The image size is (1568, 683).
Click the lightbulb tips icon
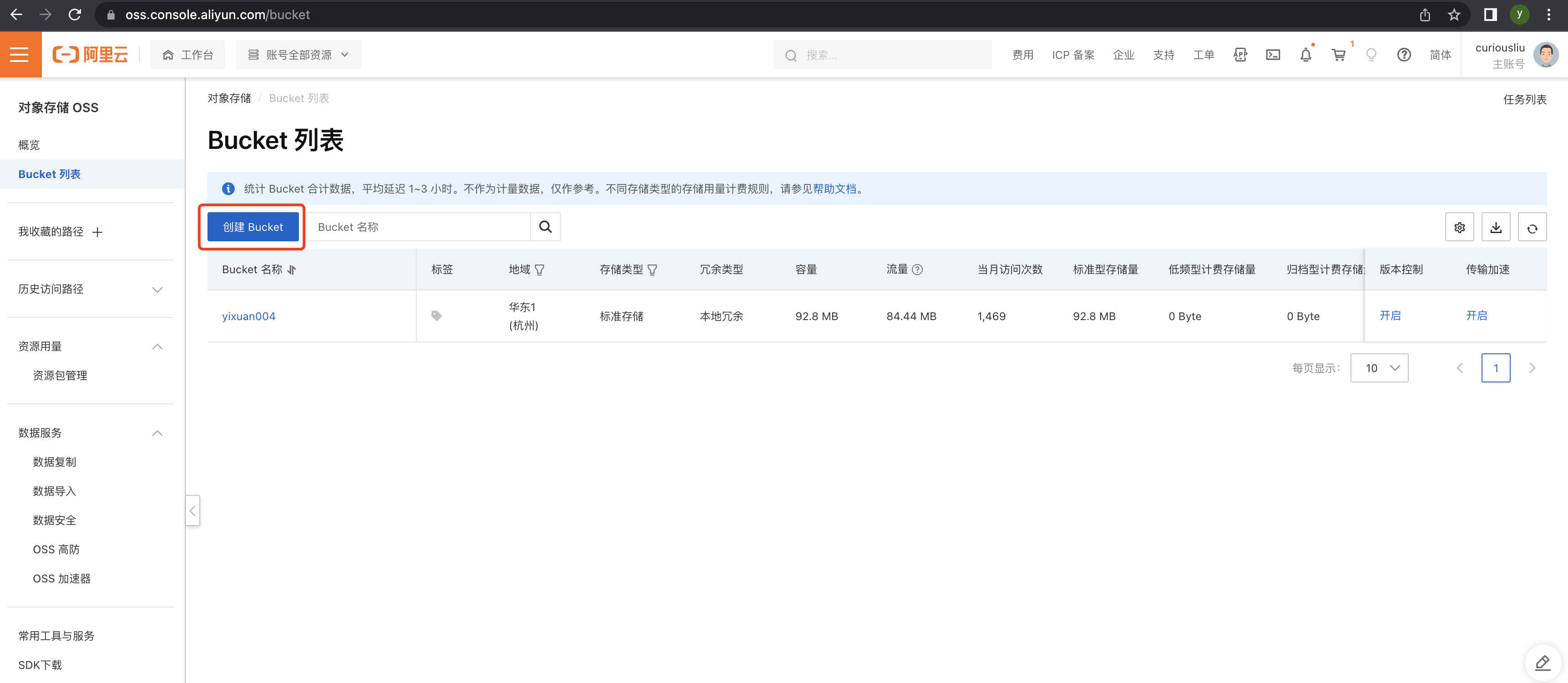(x=1371, y=55)
